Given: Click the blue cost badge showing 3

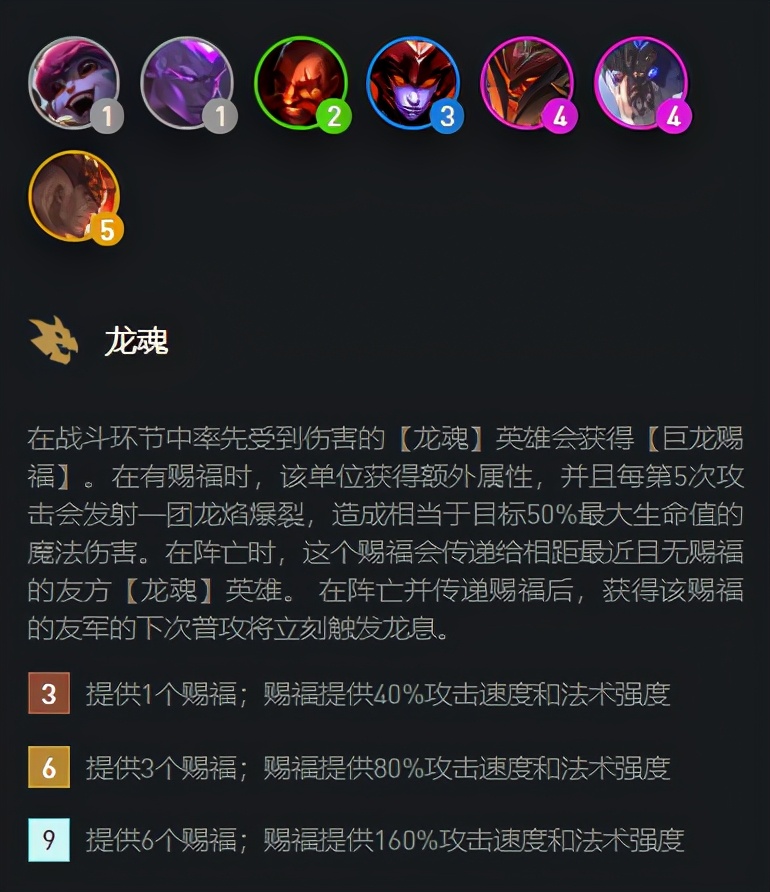Looking at the screenshot, I should (x=447, y=117).
